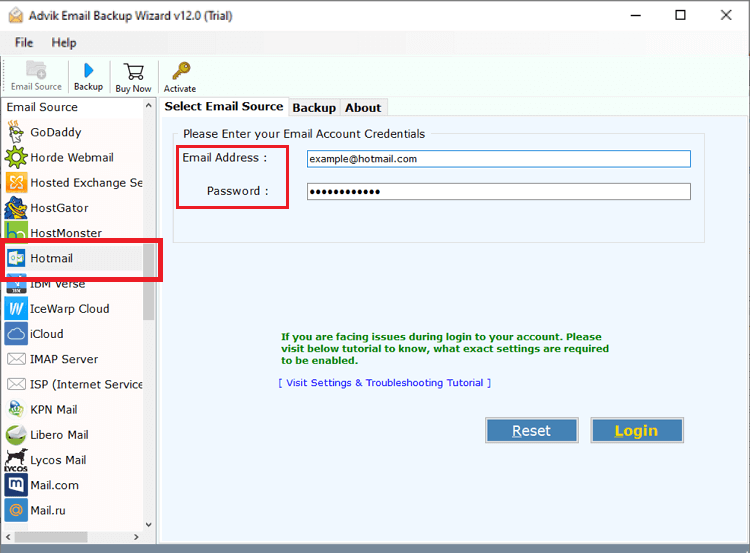Open Visit Settings & Troubleshooting Tutorial link

coord(385,383)
